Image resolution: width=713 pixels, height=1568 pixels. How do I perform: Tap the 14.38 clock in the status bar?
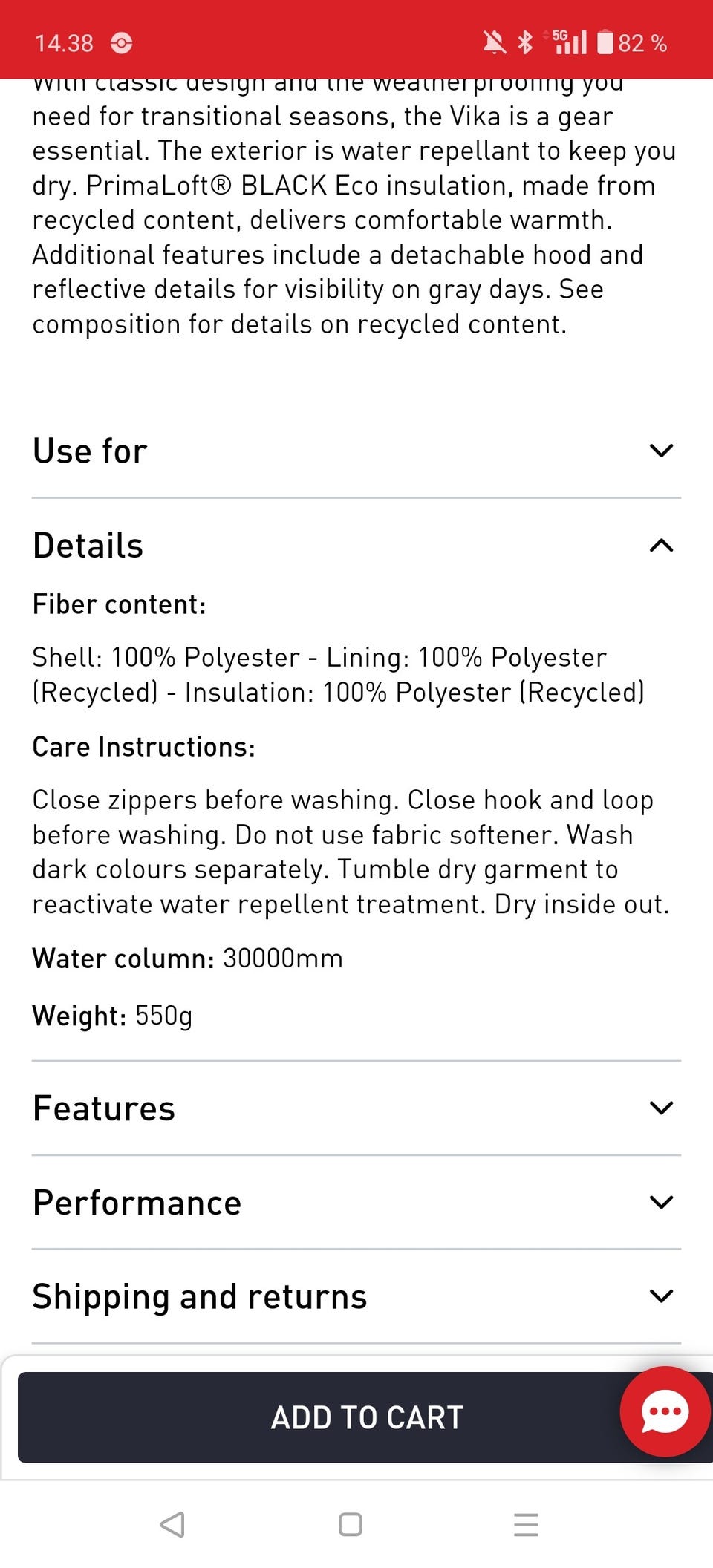click(65, 43)
